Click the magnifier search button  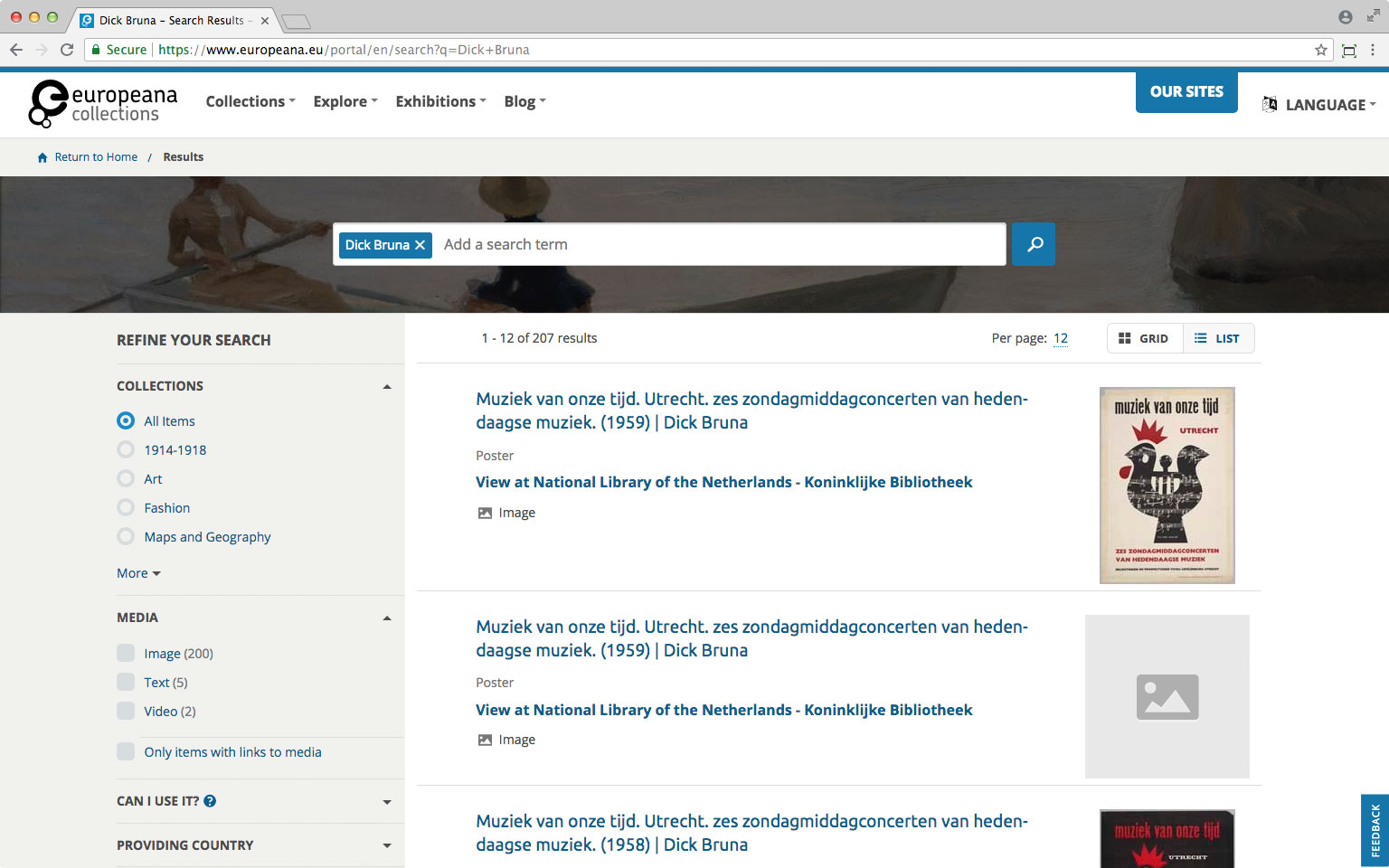pos(1034,244)
